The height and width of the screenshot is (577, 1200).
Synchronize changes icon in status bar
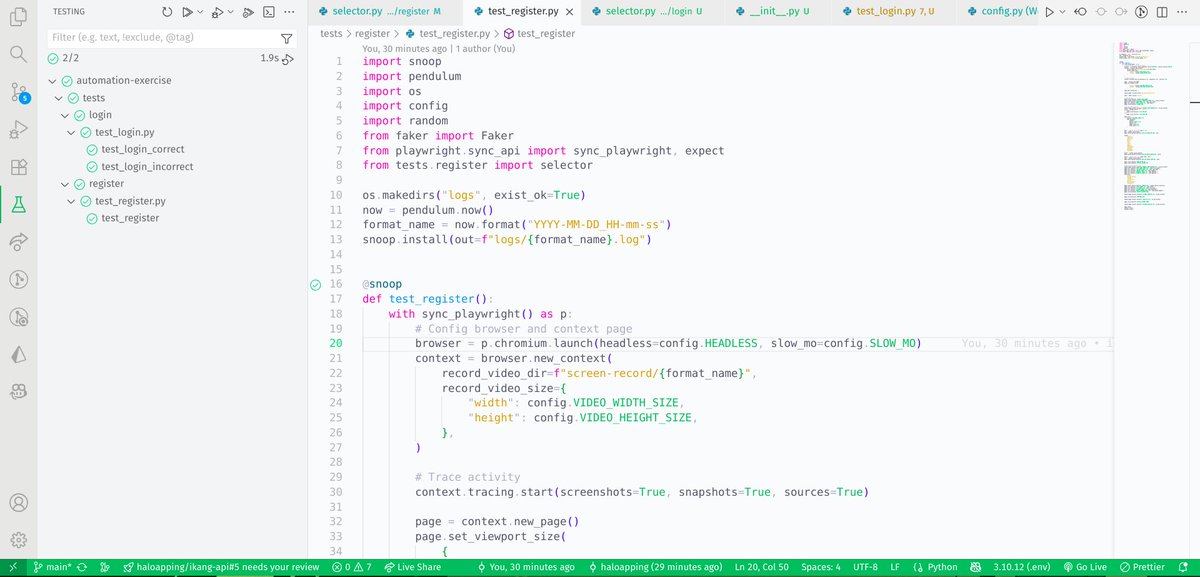tap(82, 567)
